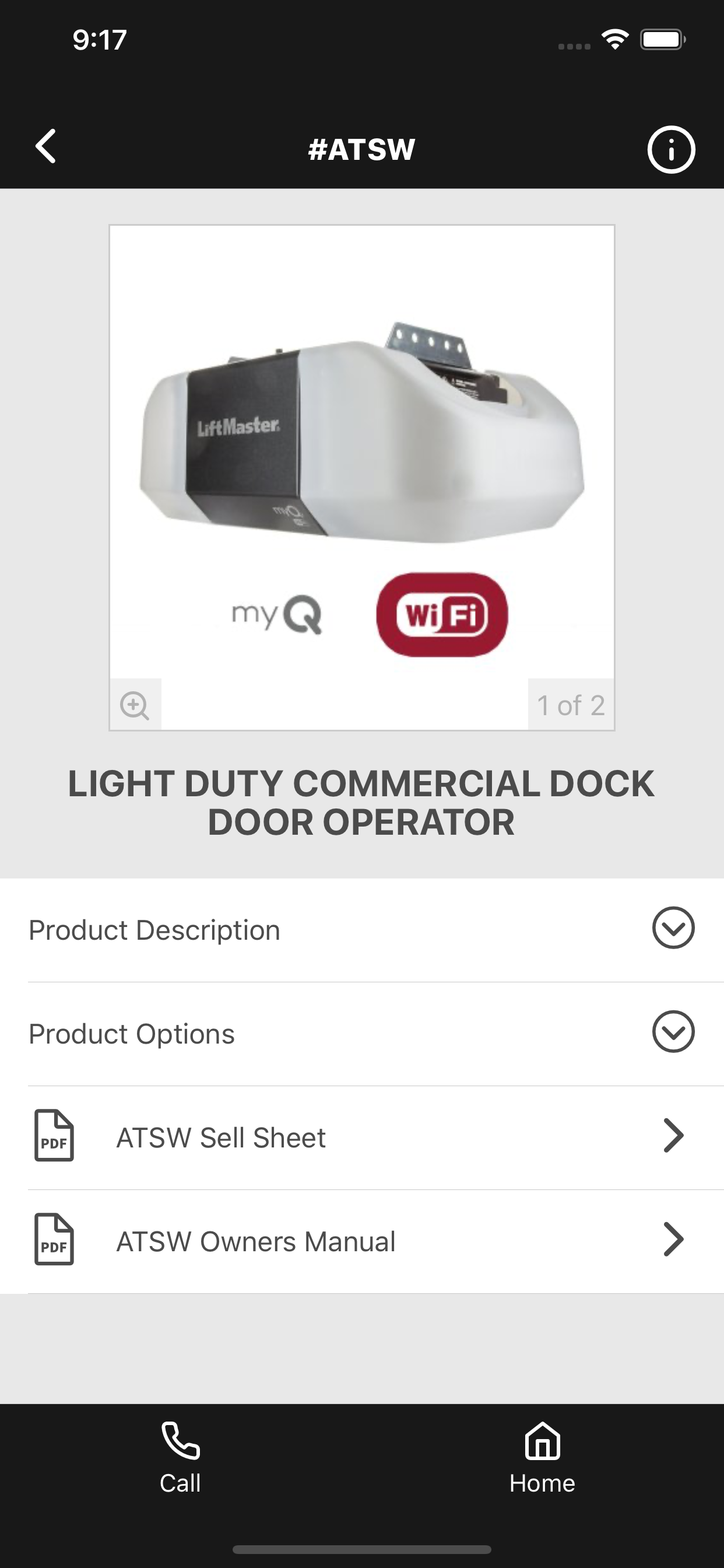Screen dimensions: 724x1568
Task: Tap the phone Call icon
Action: click(x=180, y=1440)
